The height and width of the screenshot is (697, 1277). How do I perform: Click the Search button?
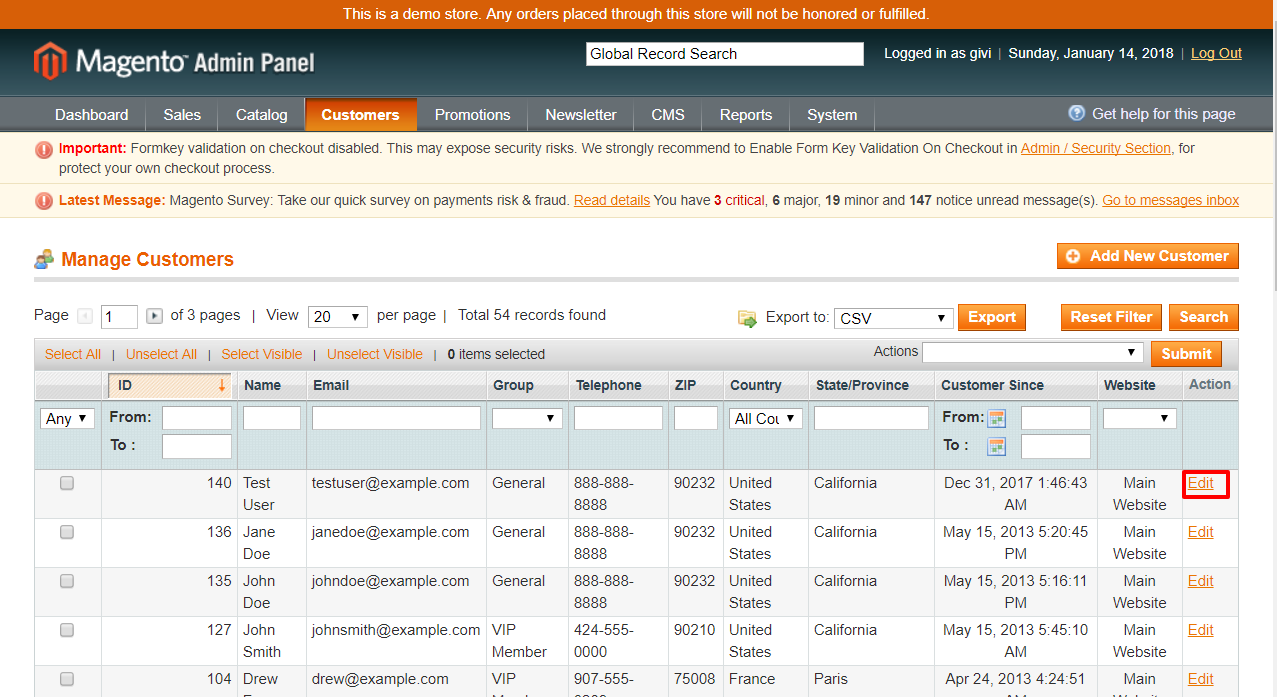point(1204,317)
